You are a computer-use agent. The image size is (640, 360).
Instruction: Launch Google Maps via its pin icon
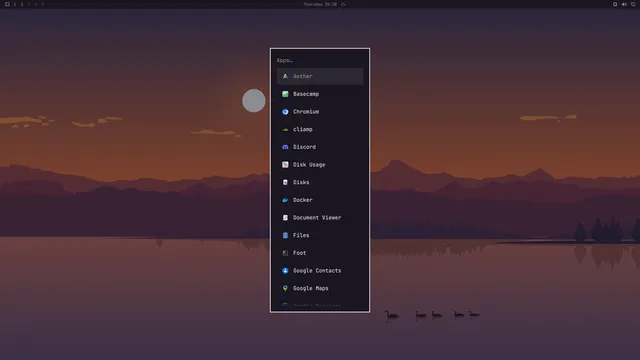click(285, 288)
